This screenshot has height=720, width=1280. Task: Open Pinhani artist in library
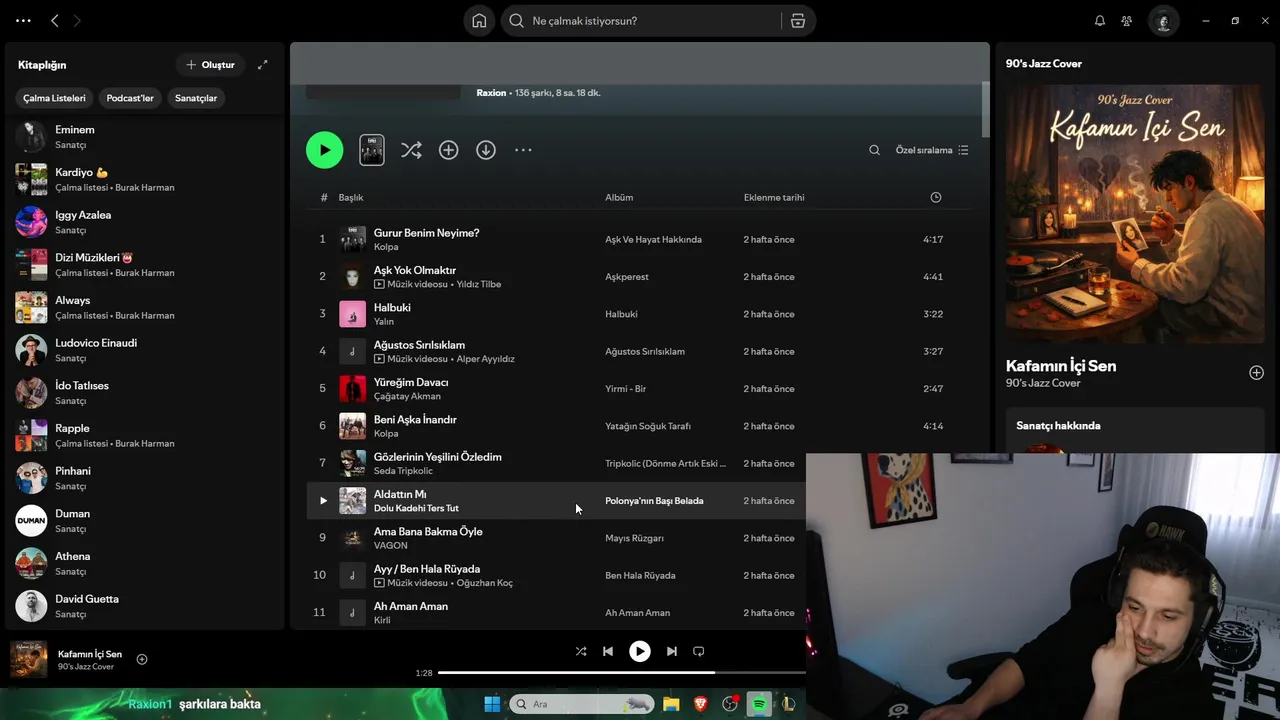pos(145,478)
